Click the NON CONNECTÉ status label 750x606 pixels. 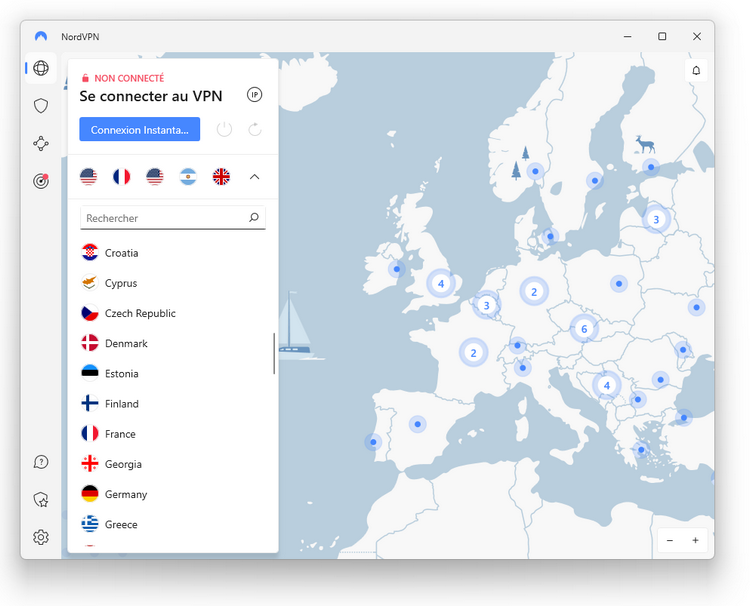(x=129, y=78)
